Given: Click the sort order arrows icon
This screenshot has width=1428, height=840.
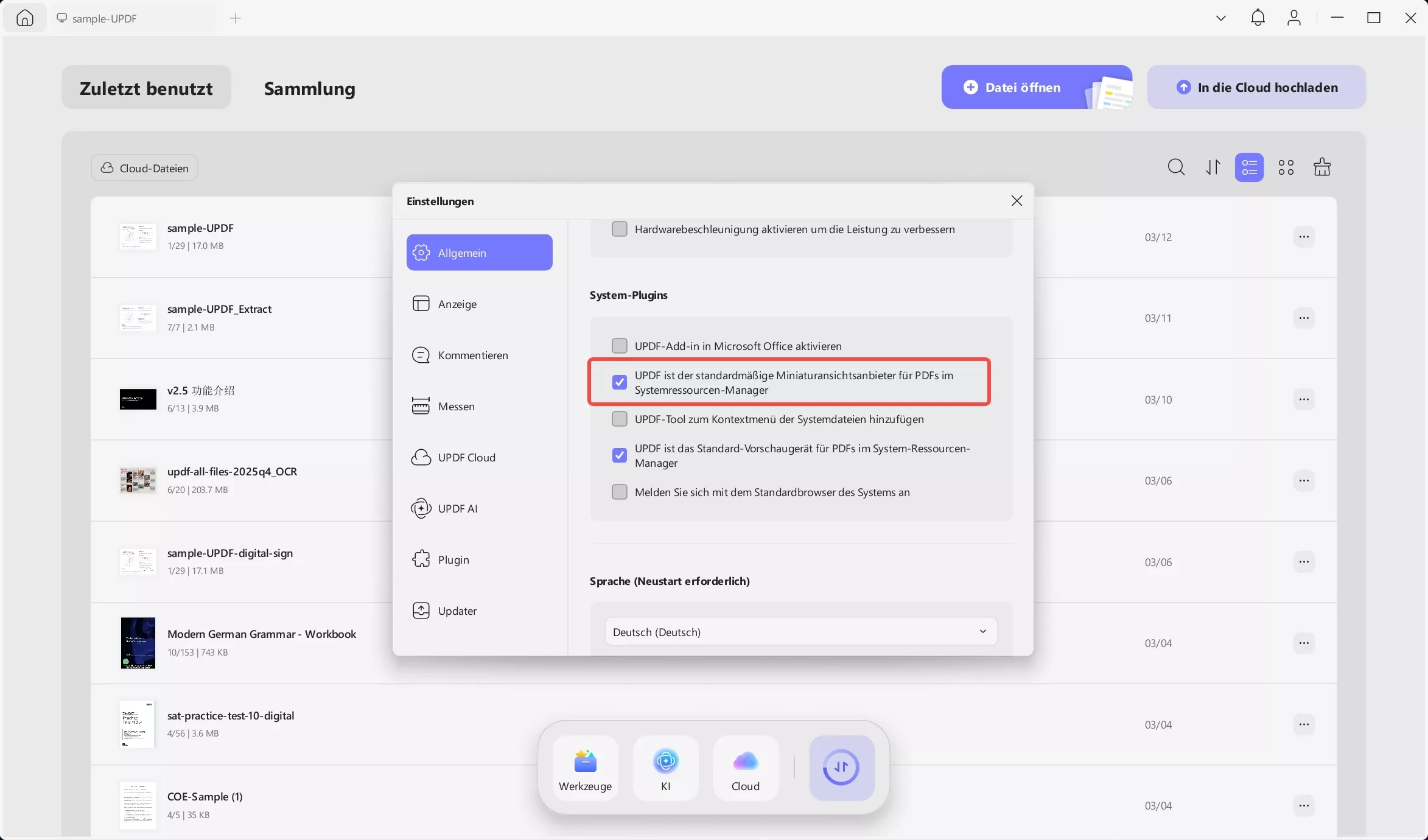Looking at the screenshot, I should point(1213,167).
